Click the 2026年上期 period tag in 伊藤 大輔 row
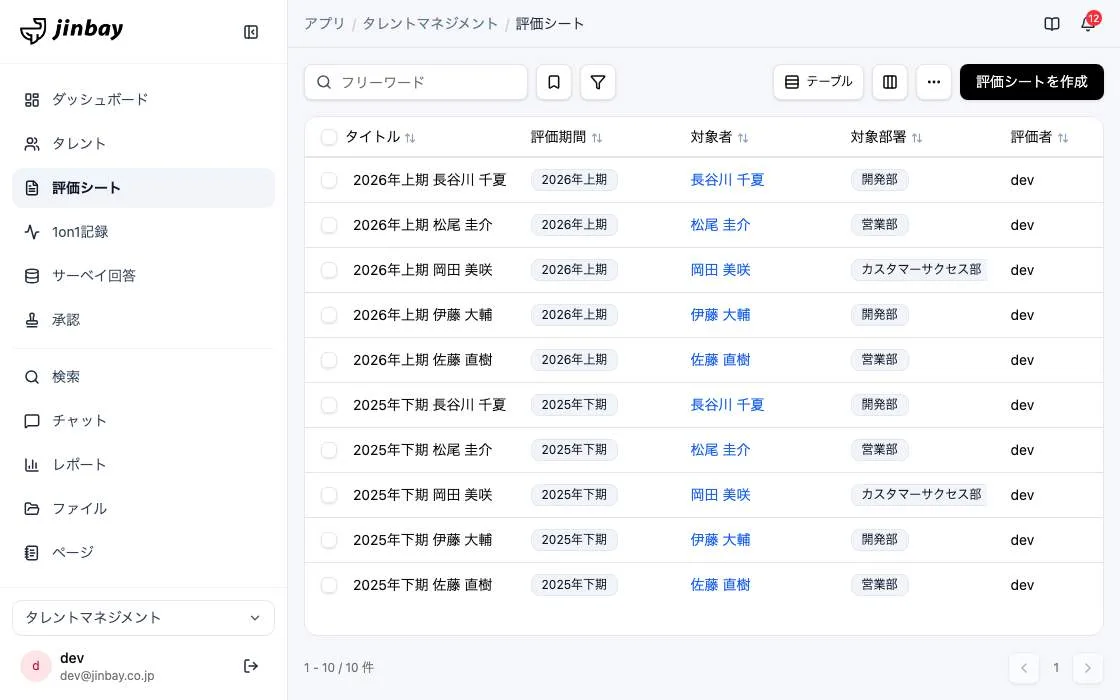 [x=574, y=315]
